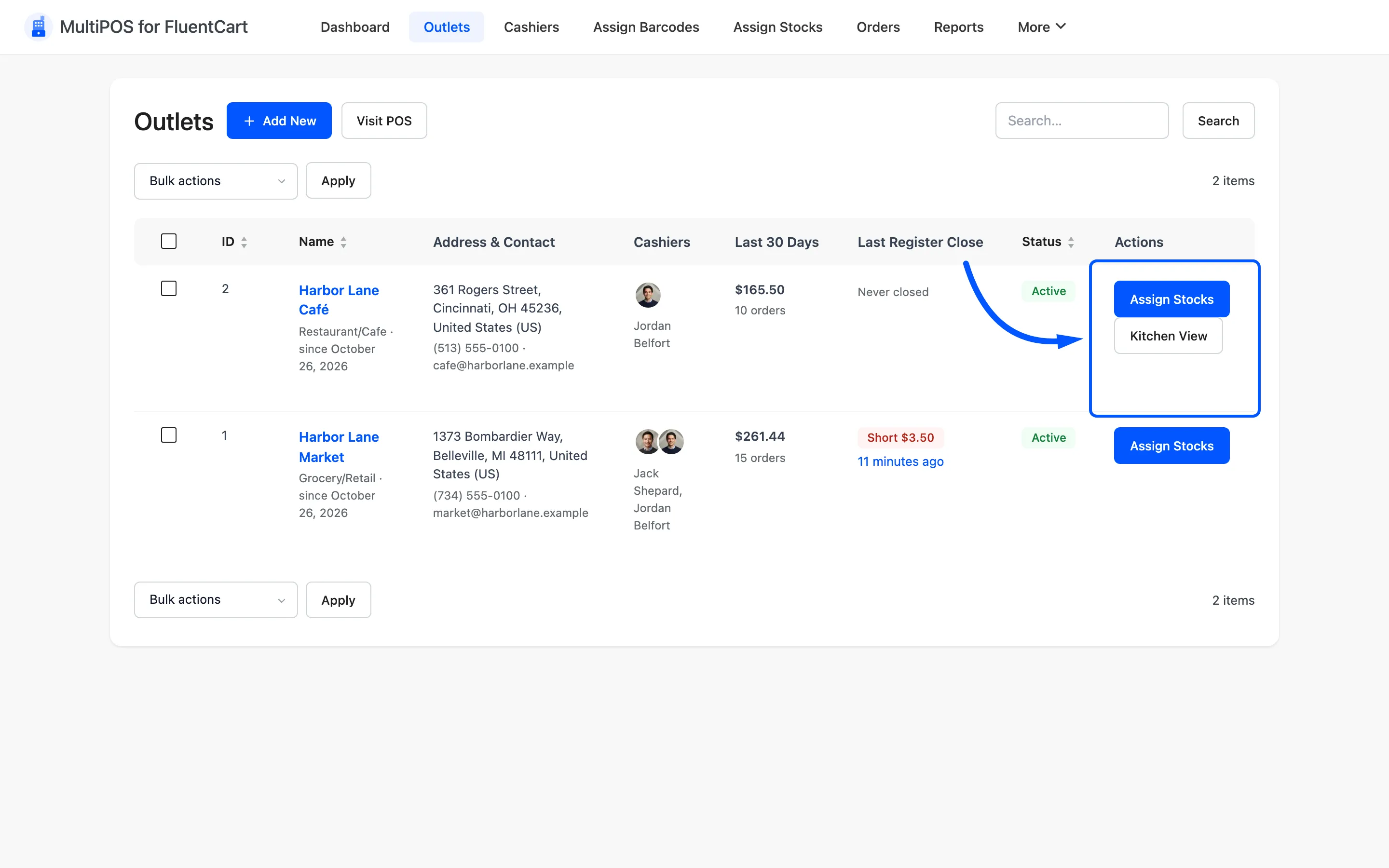Toggle the select-all checkbox in table header

point(169,241)
